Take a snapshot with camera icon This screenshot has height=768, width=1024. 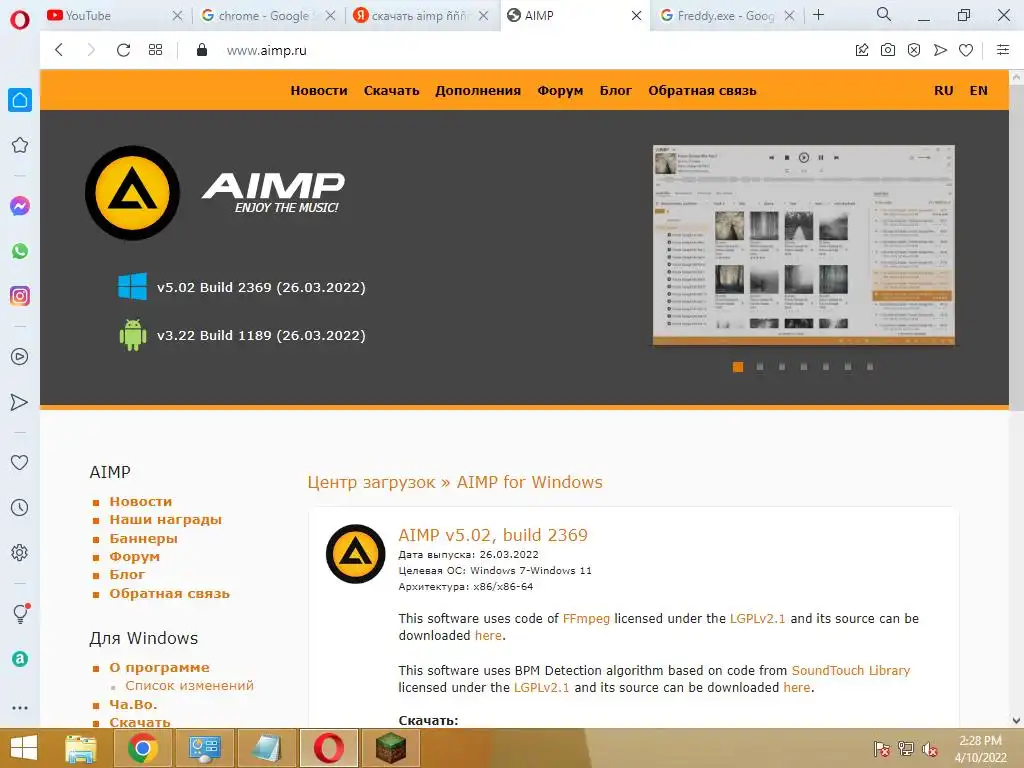coord(888,50)
